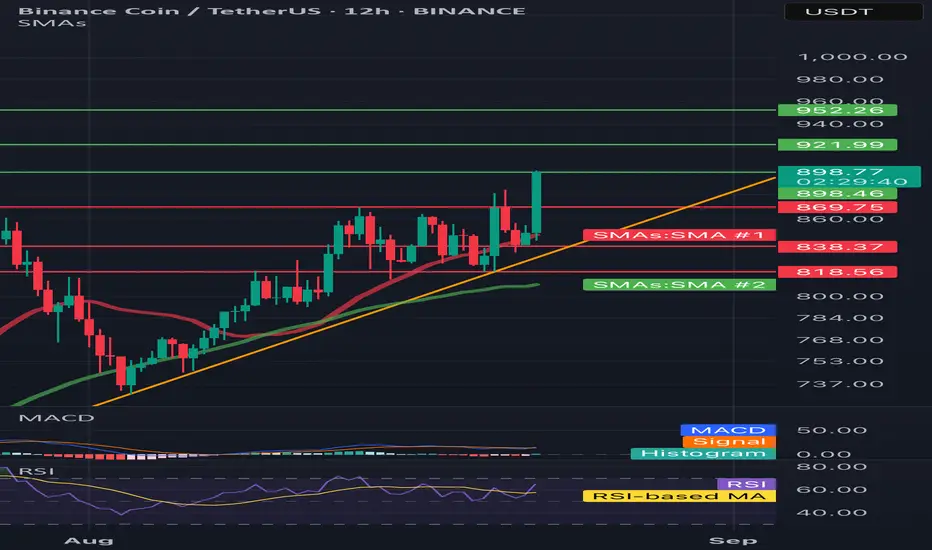Click the SMAs indicator name
Viewport: 932px width, 550px height.
(52, 23)
